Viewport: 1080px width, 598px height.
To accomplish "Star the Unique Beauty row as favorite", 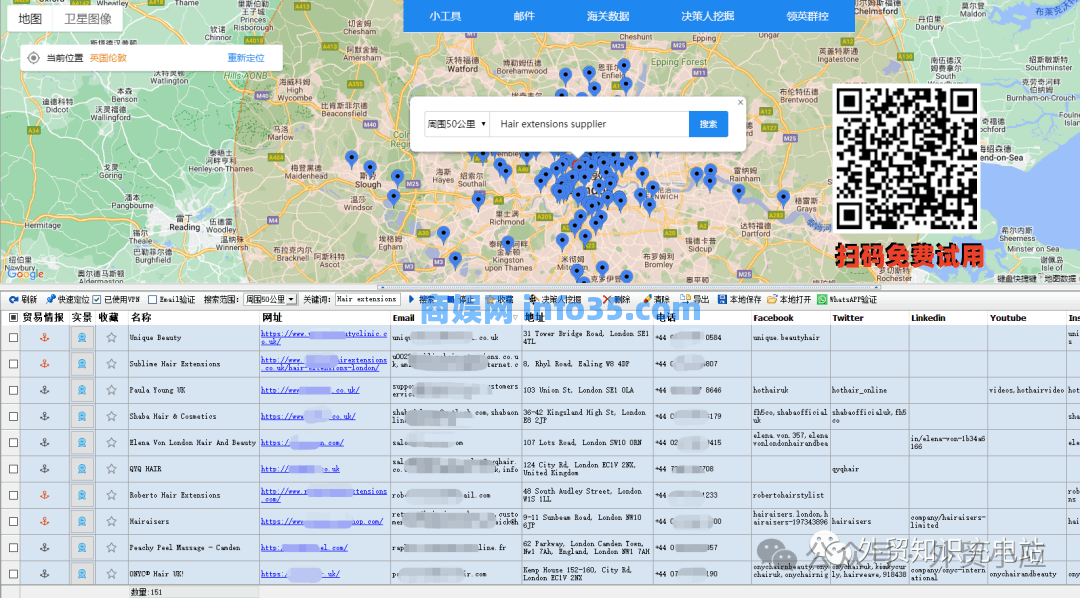I will (x=111, y=338).
